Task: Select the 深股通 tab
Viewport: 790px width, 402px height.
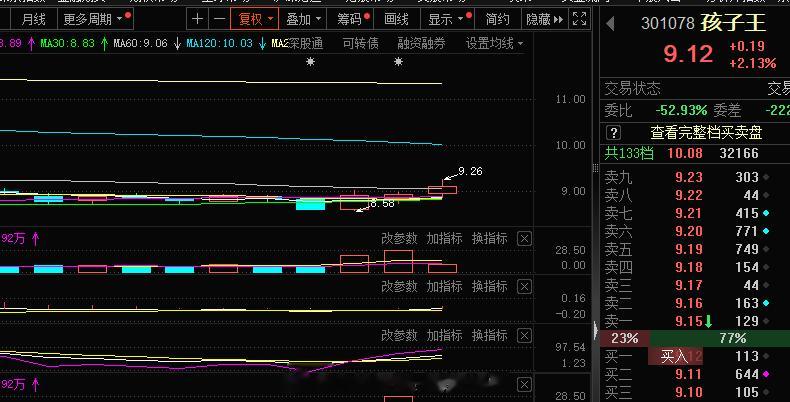Action: [x=305, y=44]
